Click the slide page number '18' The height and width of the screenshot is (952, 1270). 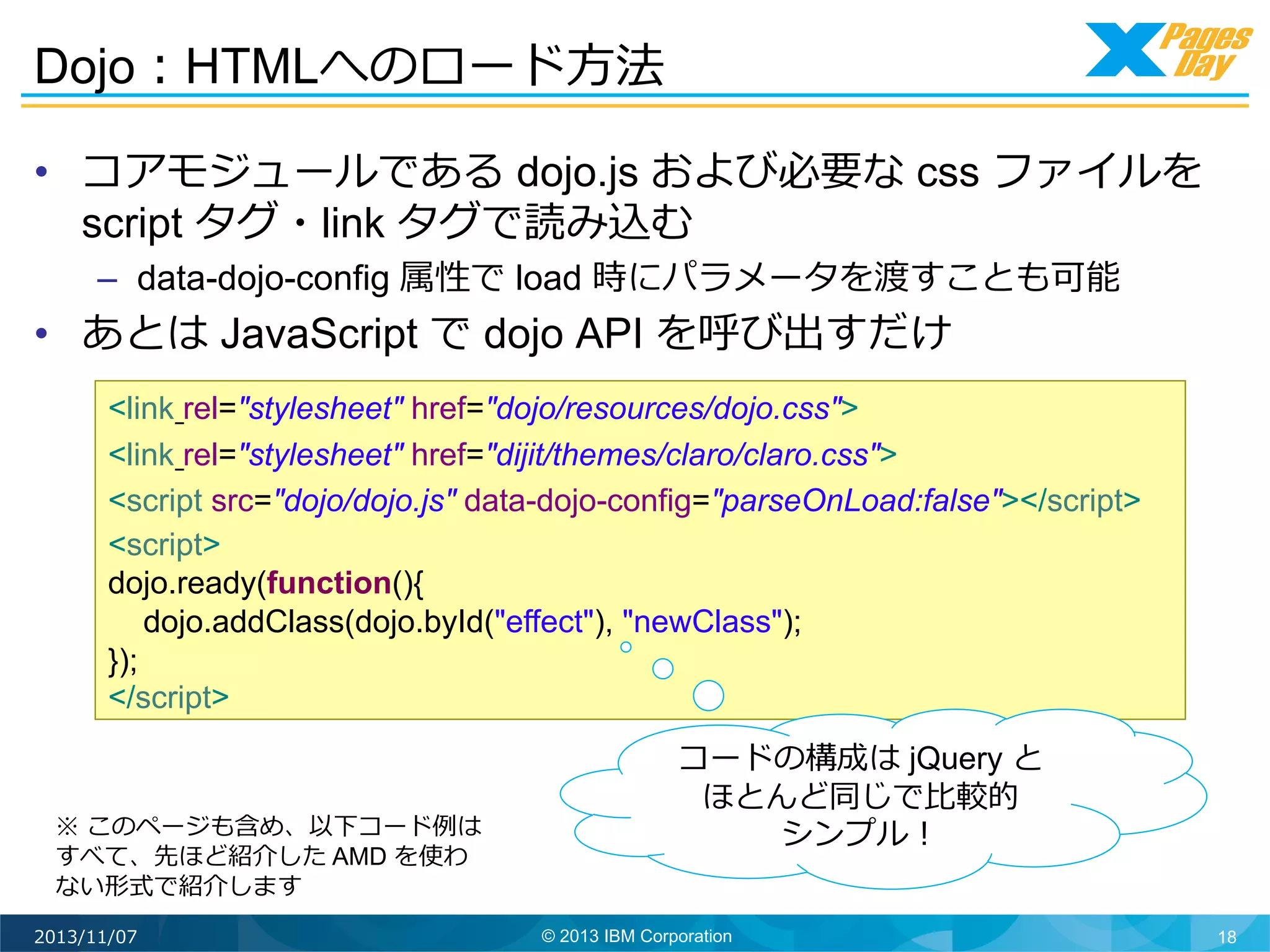[x=1227, y=937]
